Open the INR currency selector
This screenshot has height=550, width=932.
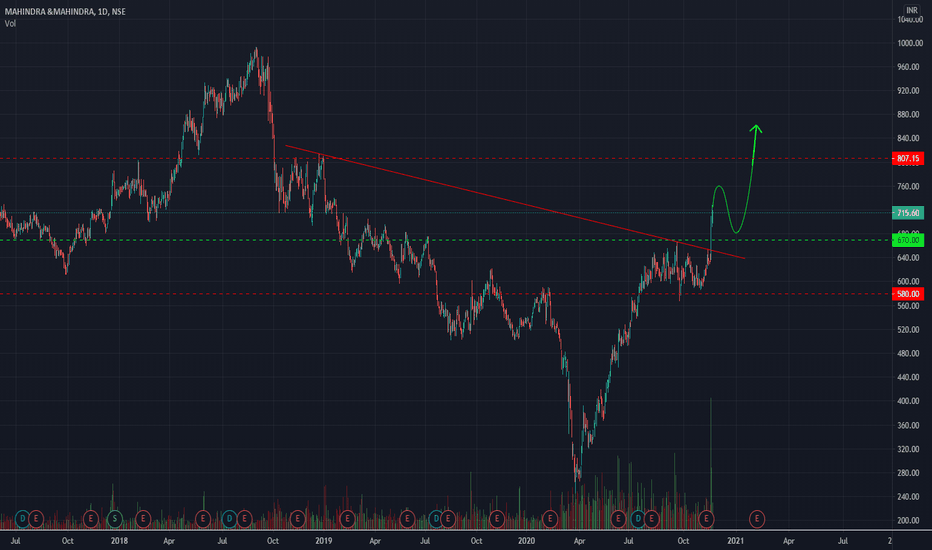tap(911, 10)
